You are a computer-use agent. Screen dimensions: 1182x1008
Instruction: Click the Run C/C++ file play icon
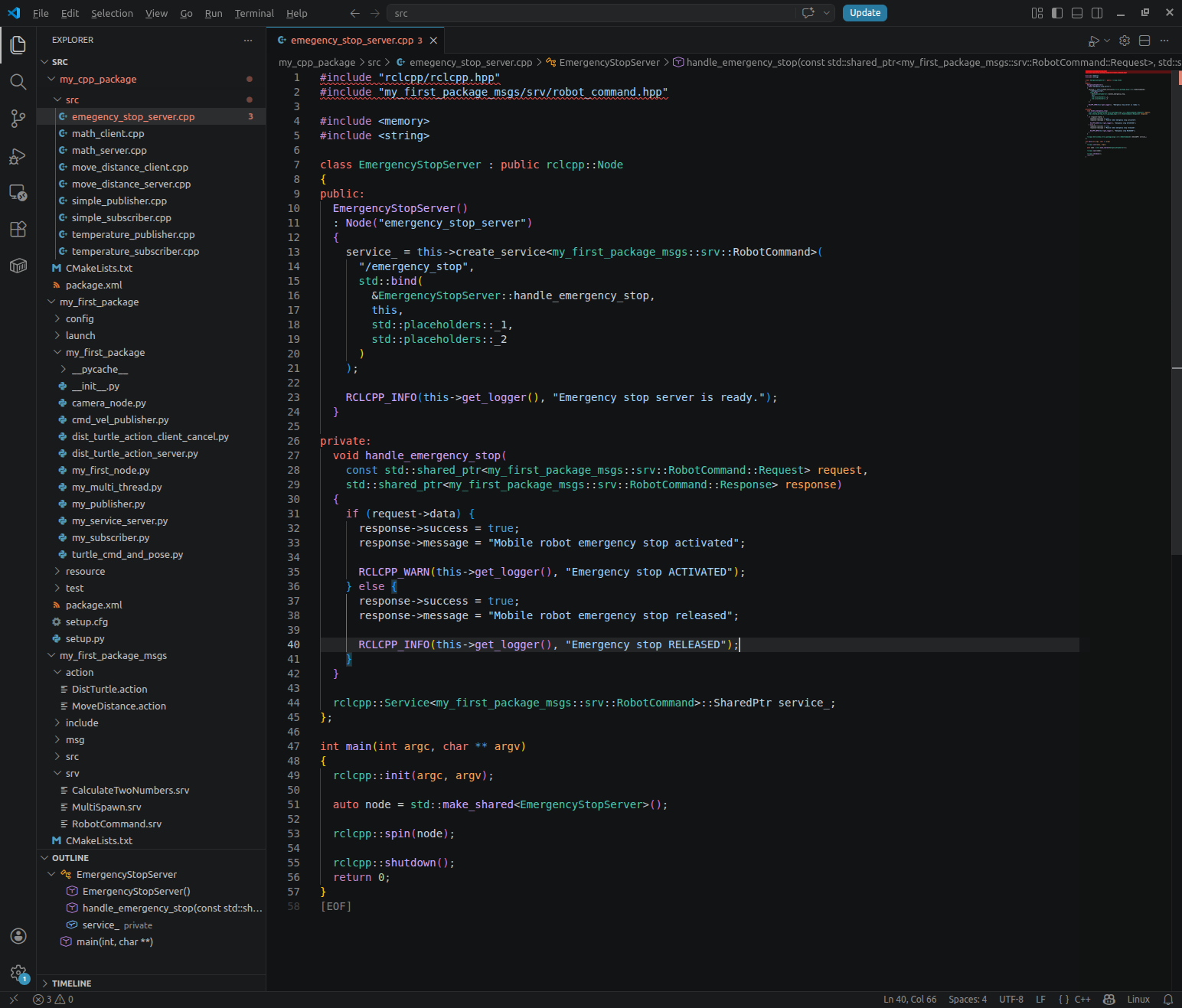(1094, 41)
